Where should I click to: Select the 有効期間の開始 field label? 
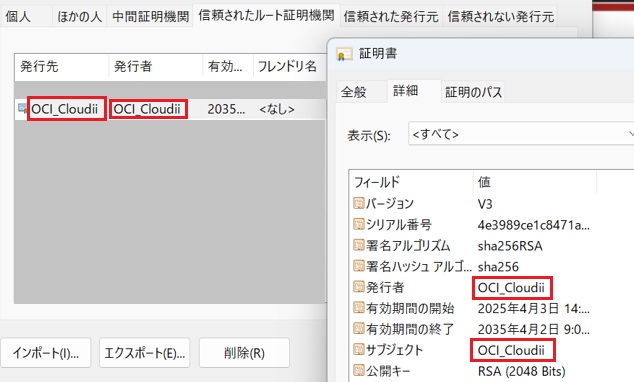coord(410,308)
